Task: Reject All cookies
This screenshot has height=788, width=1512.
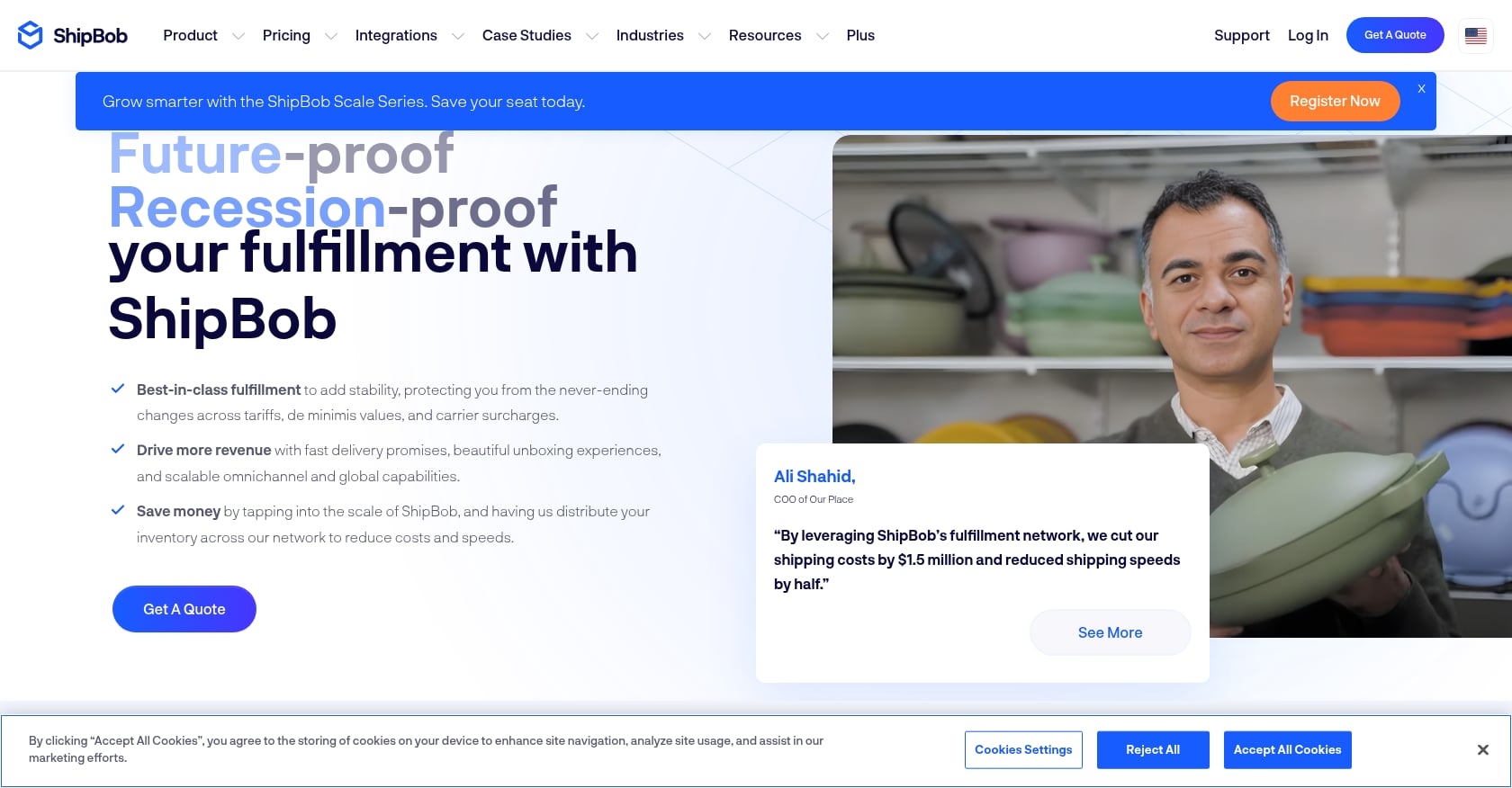Action: pyautogui.click(x=1153, y=750)
